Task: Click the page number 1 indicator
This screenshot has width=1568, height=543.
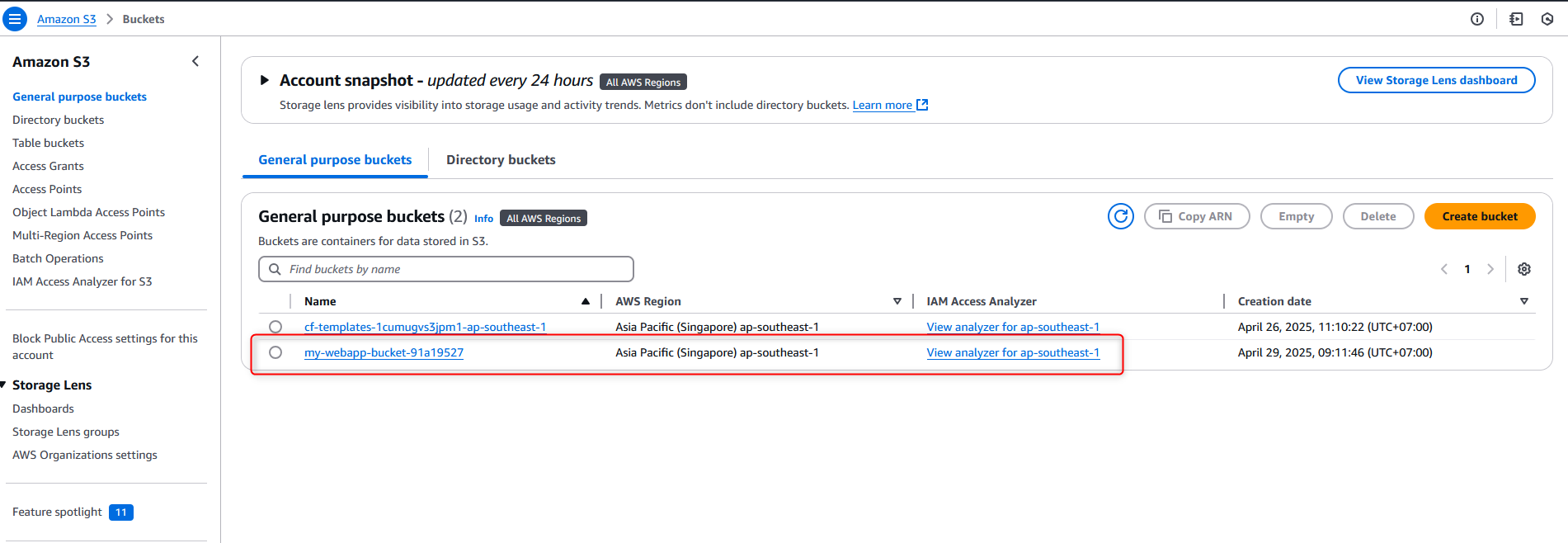Action: (x=1467, y=269)
